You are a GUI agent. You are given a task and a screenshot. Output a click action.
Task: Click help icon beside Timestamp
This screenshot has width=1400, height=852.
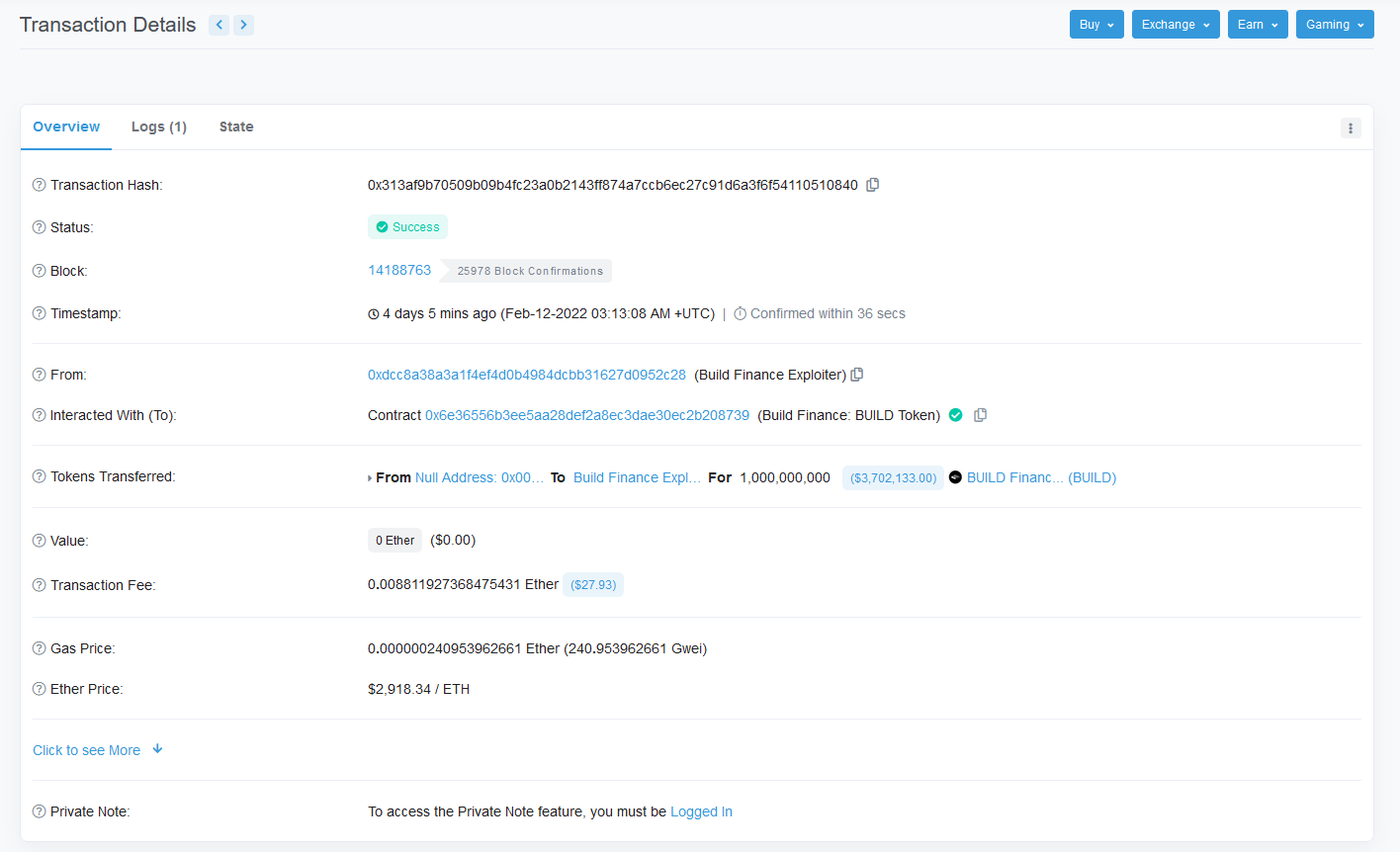(x=40, y=313)
